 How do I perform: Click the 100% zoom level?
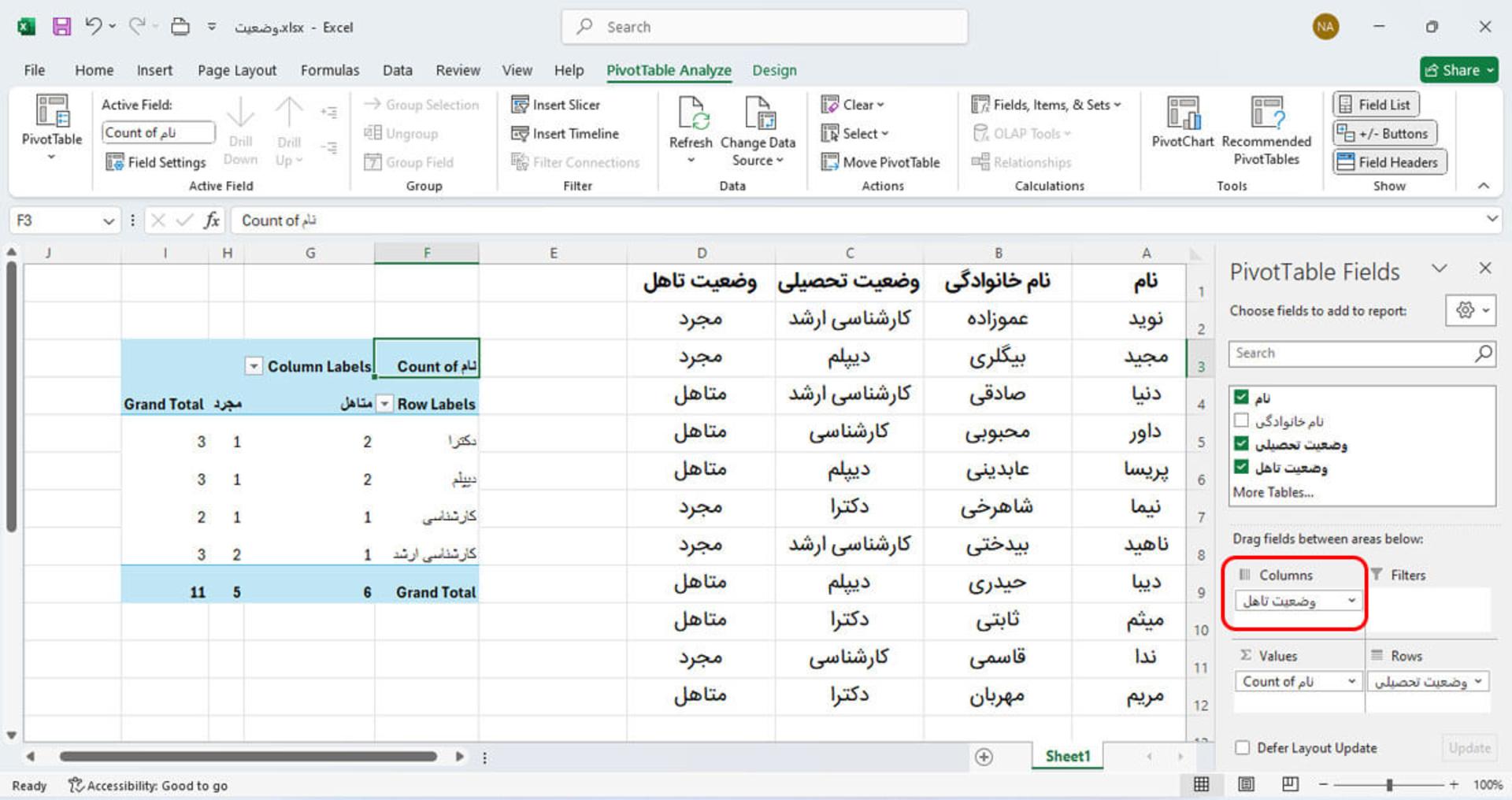[1488, 785]
